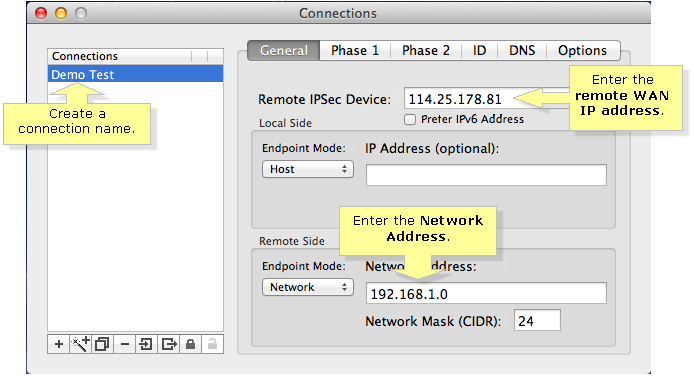
Task: Click the dimmed open padlock icon
Action: click(x=212, y=344)
